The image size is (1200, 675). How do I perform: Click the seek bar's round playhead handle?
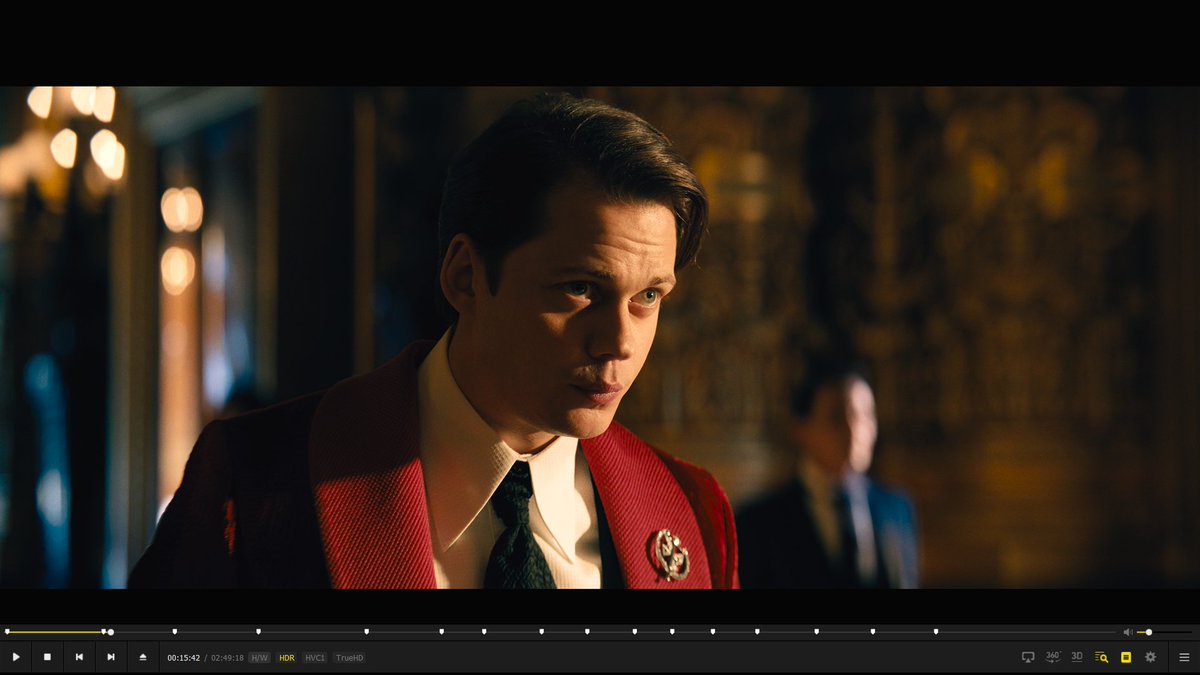[x=110, y=632]
